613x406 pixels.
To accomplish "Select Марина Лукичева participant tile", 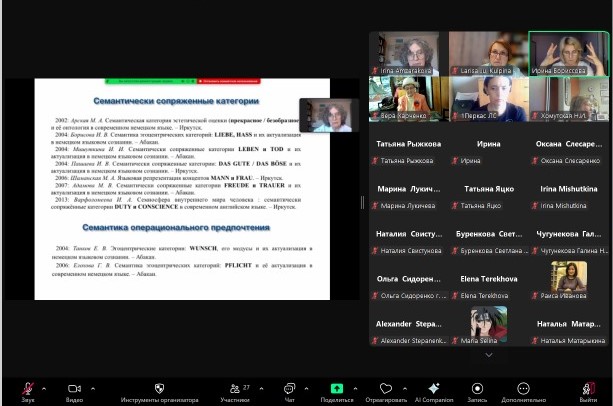I will (x=409, y=189).
